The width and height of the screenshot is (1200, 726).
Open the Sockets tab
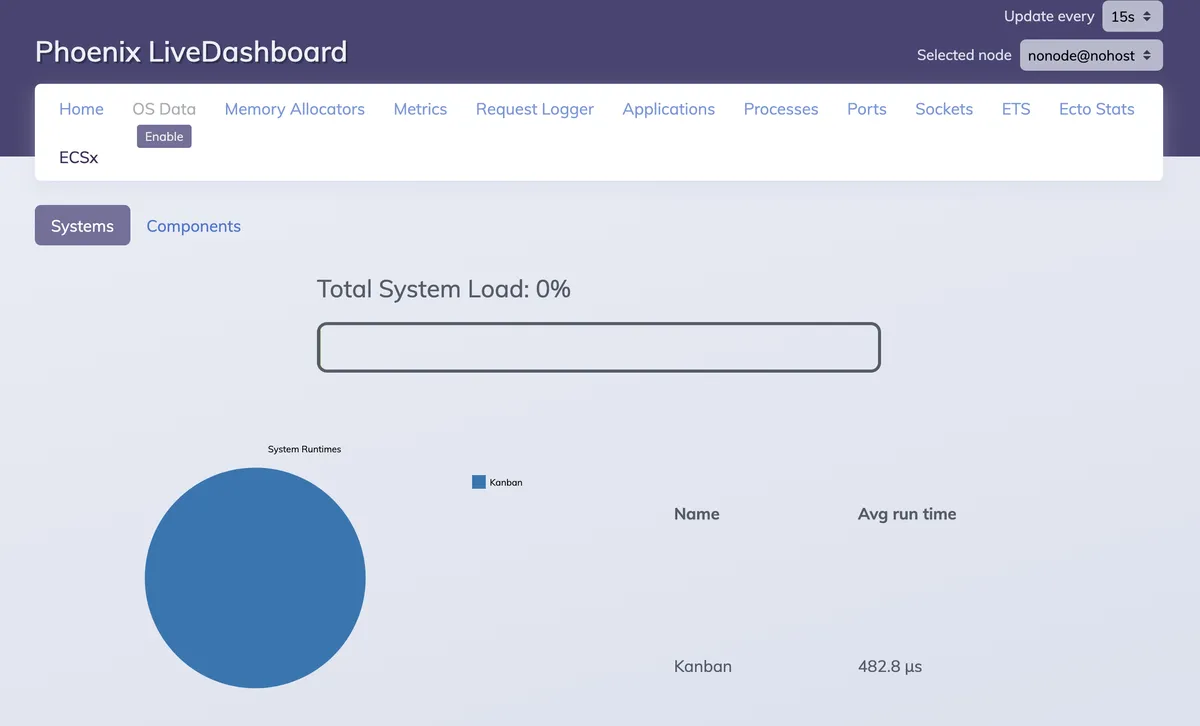click(943, 109)
